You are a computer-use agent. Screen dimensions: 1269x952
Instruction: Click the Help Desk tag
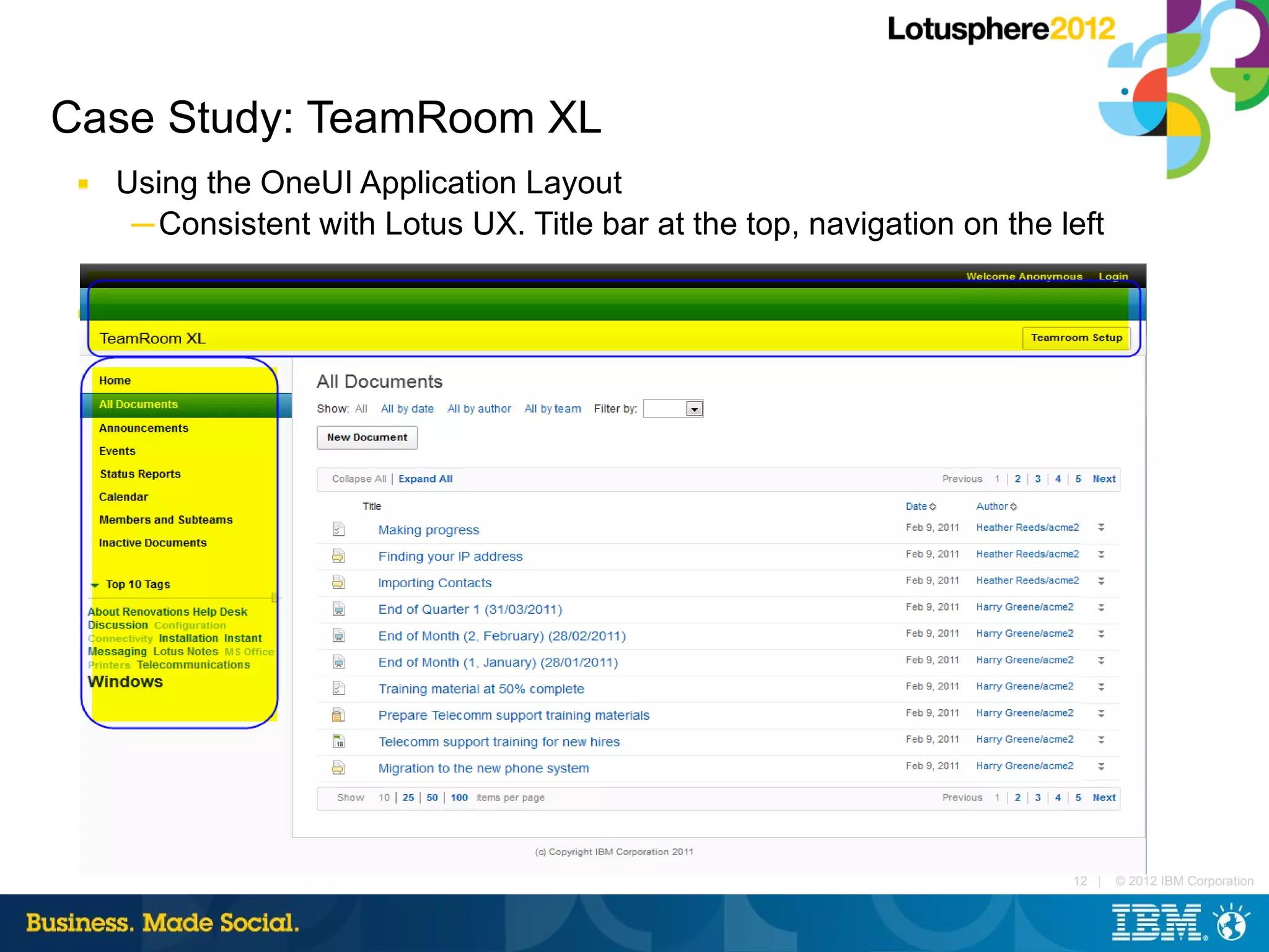coord(219,611)
